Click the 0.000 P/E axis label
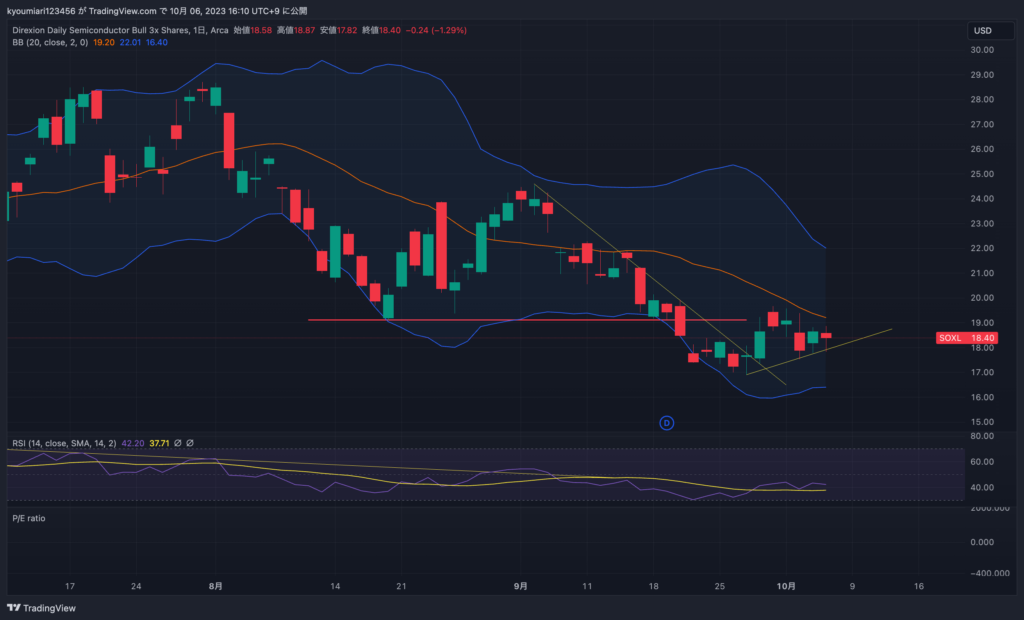The height and width of the screenshot is (620, 1024). click(982, 542)
